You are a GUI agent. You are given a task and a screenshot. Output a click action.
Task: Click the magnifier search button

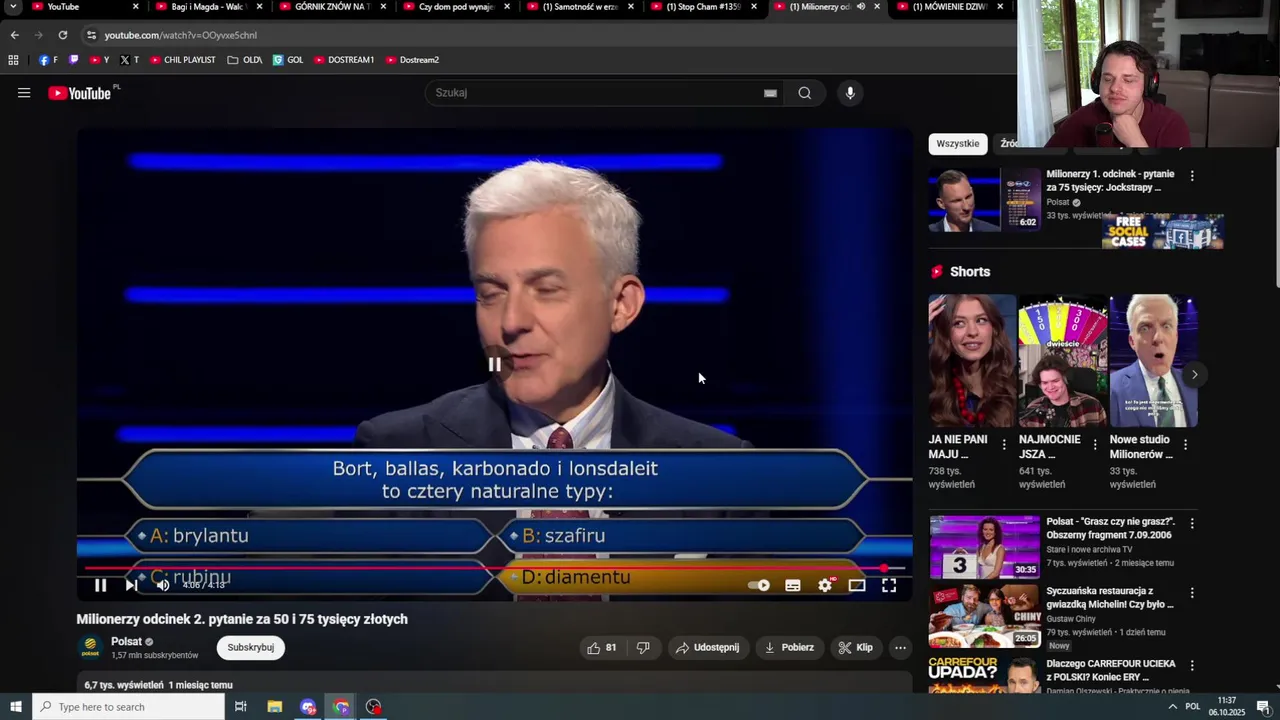(x=805, y=93)
